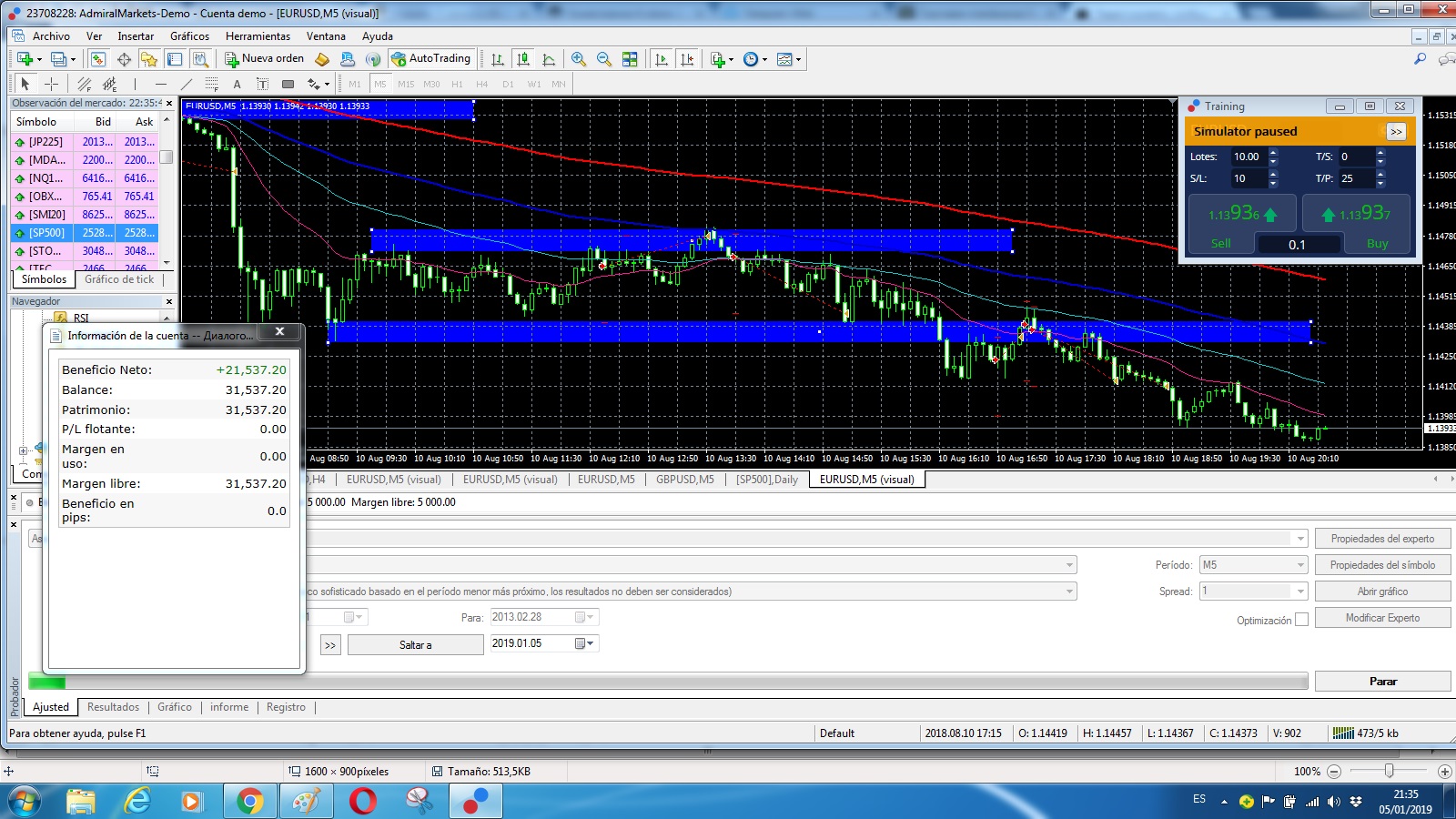Switch chart to H4 timeframe
This screenshot has height=819, width=1456.
coord(482,84)
